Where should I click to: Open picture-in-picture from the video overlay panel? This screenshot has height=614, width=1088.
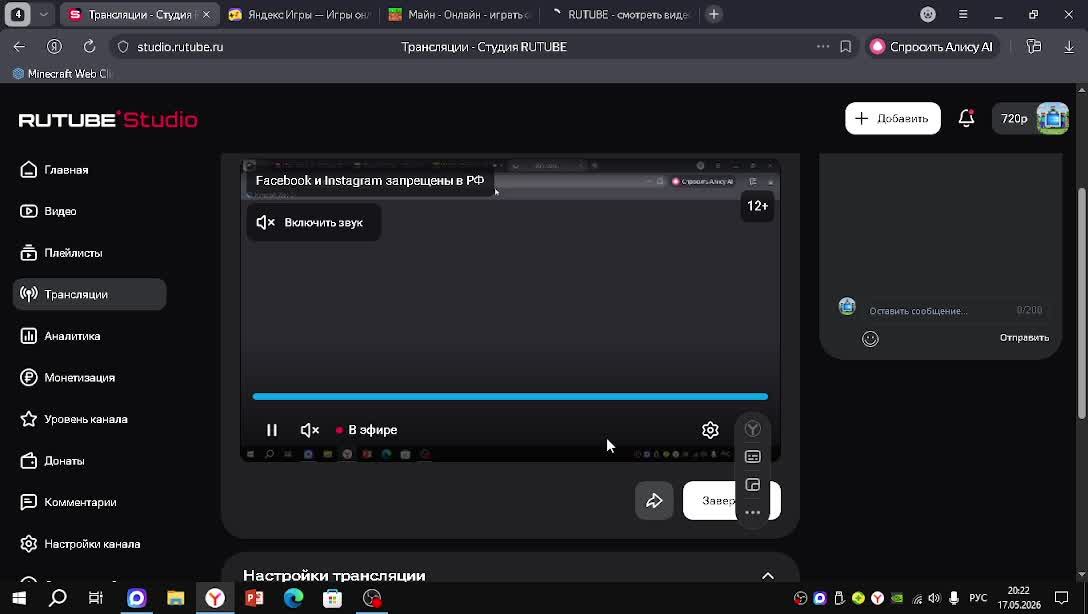[752, 485]
